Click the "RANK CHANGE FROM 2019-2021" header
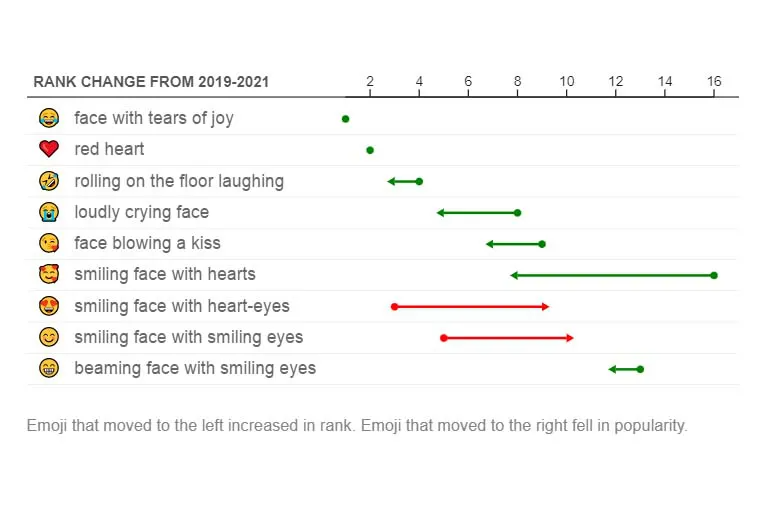Image resolution: width=765 pixels, height=510 pixels. [x=151, y=82]
